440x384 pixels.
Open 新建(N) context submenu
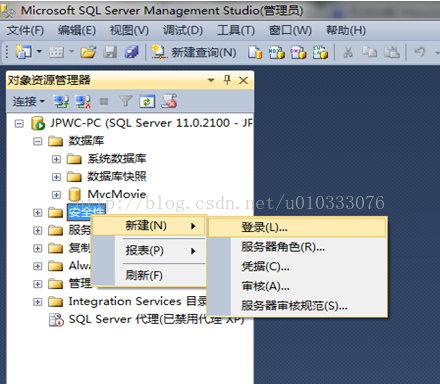click(149, 226)
